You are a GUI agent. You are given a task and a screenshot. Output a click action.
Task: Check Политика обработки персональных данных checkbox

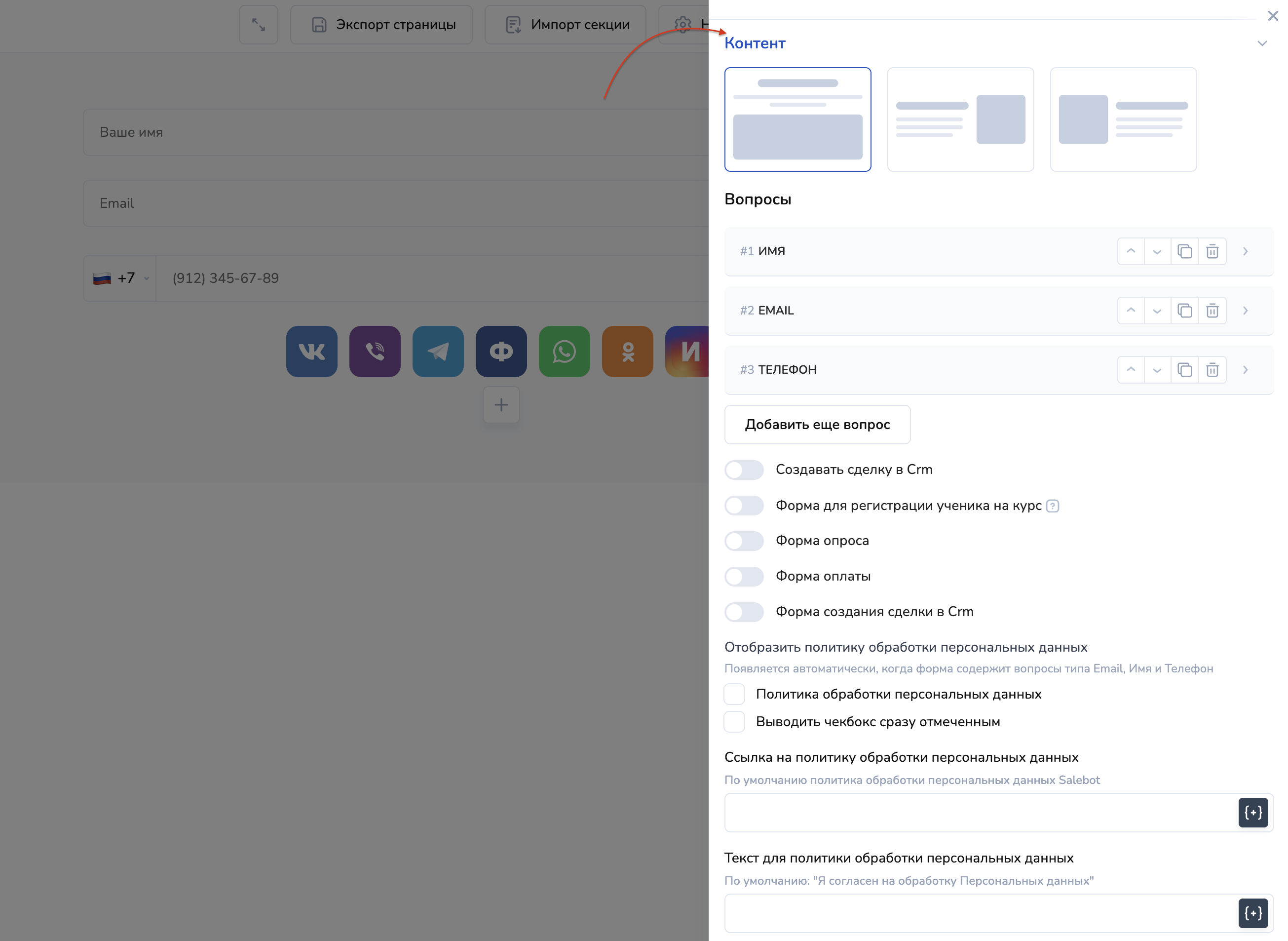pos(734,694)
